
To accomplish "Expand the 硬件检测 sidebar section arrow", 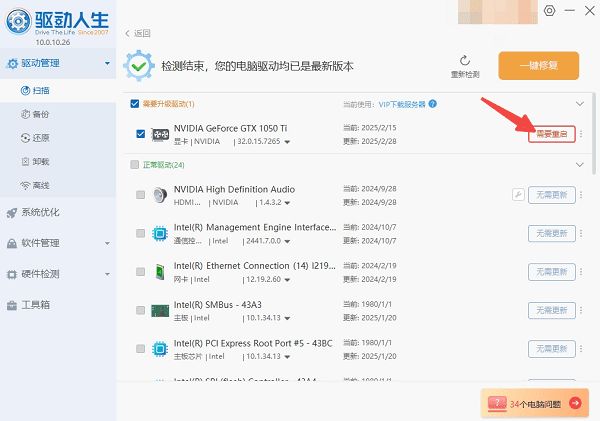I will pyautogui.click(x=108, y=274).
